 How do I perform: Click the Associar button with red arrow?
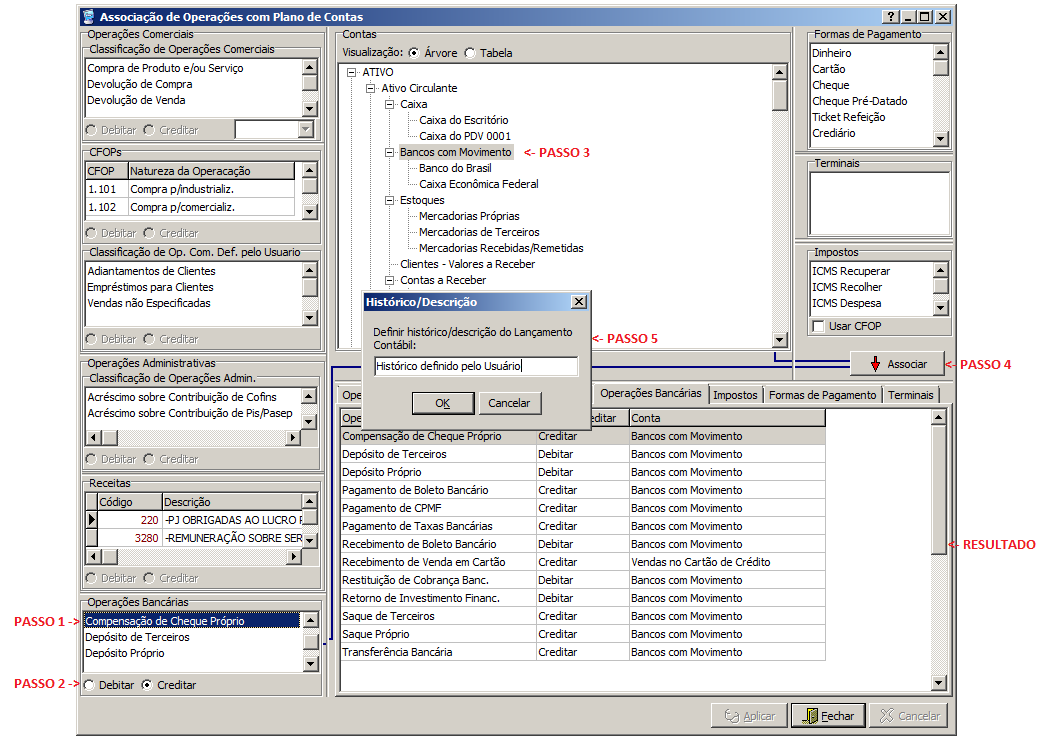(x=897, y=364)
